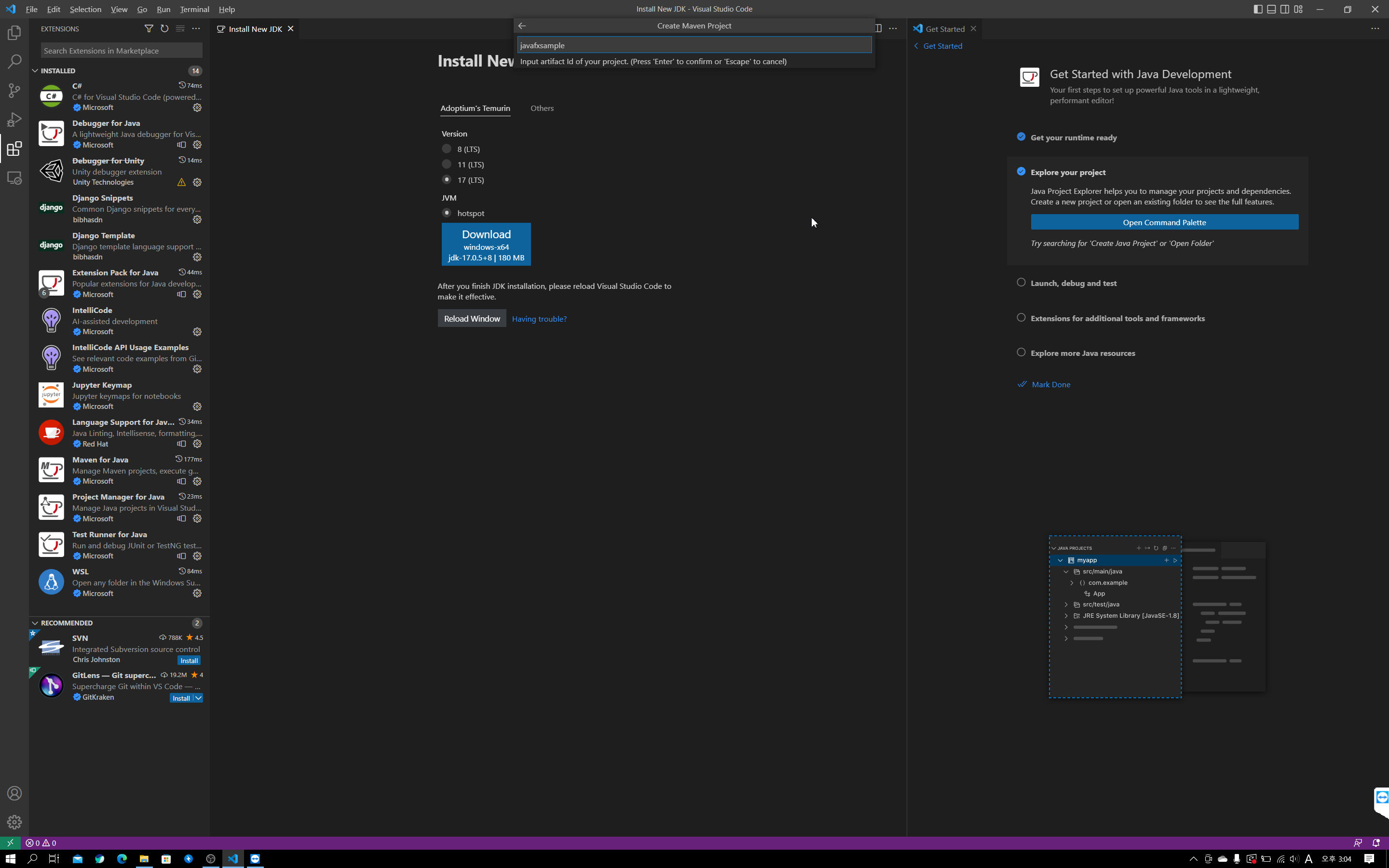The width and height of the screenshot is (1389, 868).
Task: Expand JRE System Library node
Action: (x=1066, y=616)
